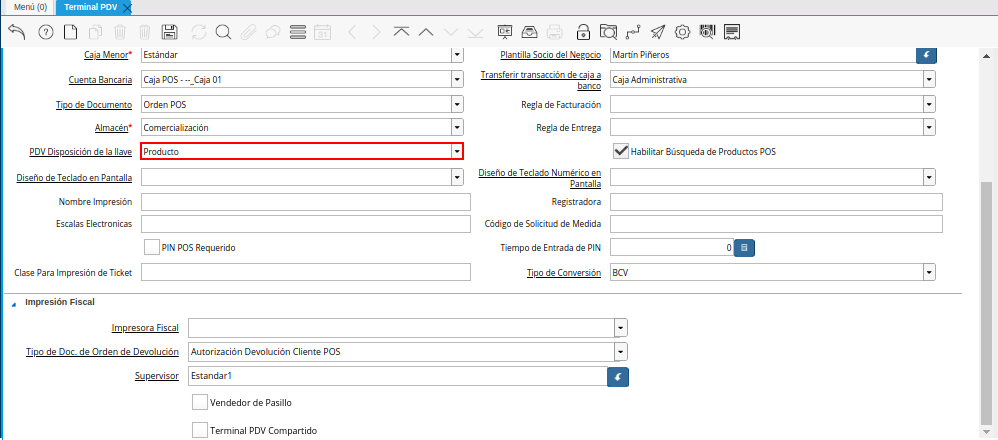Focus the Registradora input field
Viewport: 998px width, 440px height.
point(776,202)
